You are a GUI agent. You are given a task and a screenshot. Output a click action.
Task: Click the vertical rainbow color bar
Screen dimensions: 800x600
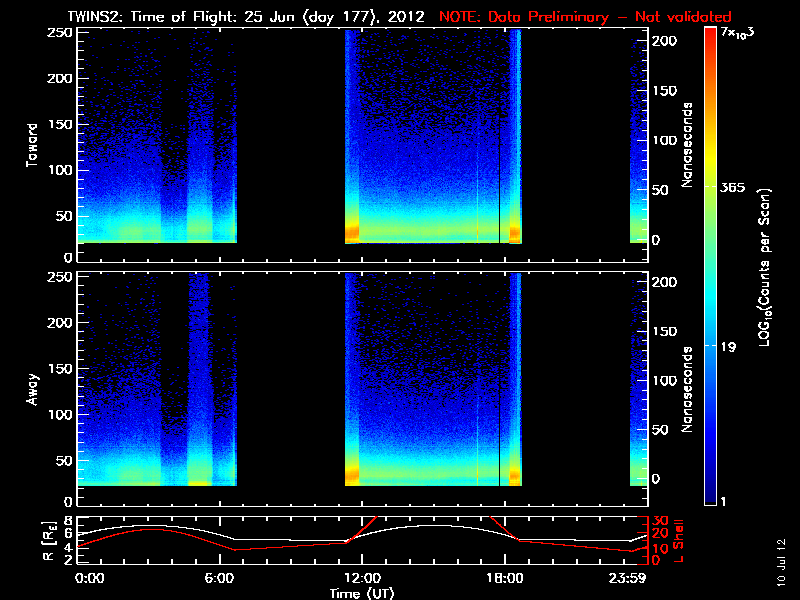coord(710,265)
